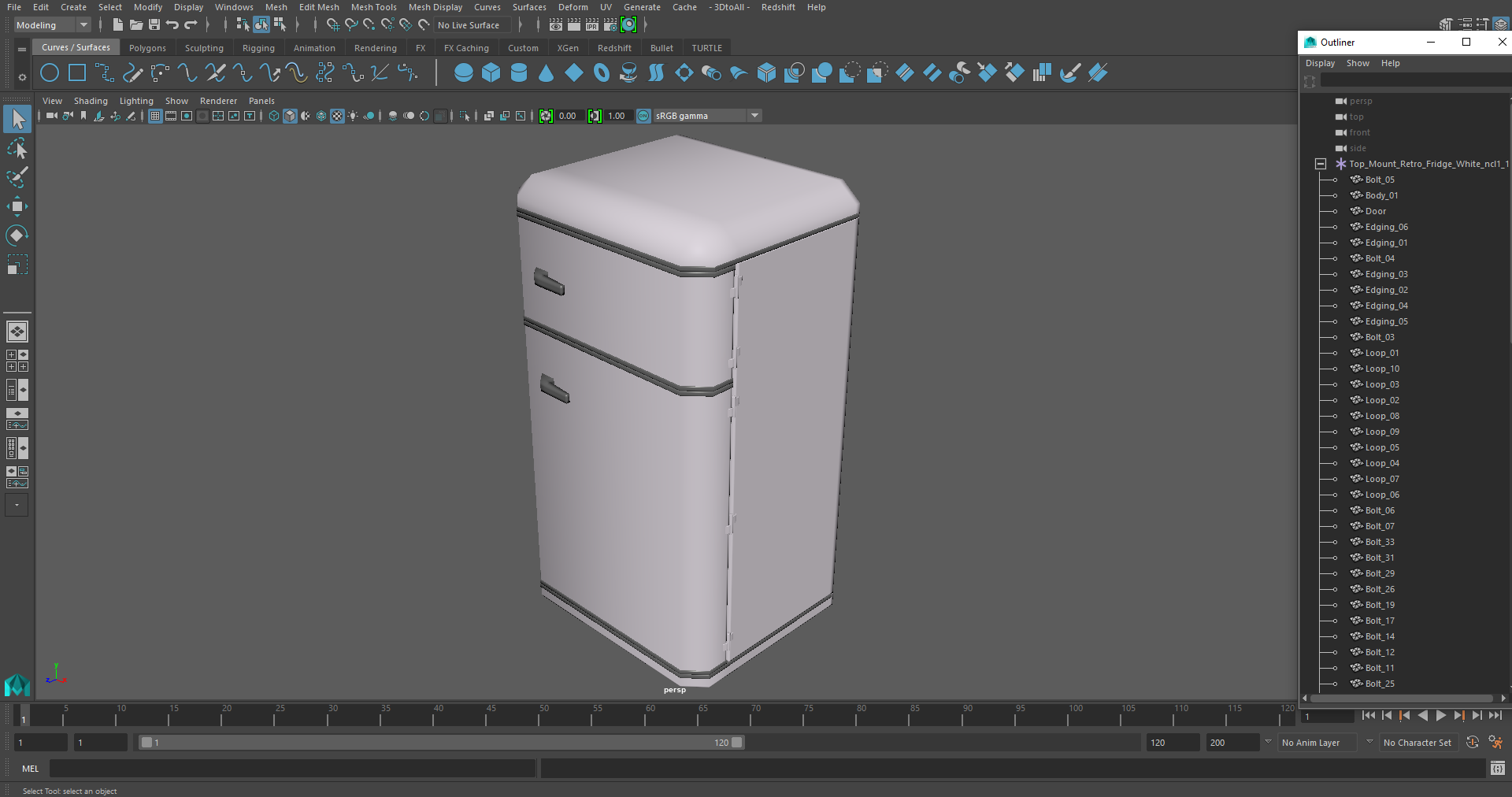The image size is (1512, 797).
Task: Select the Lasso tool in toolbox
Action: pos(17,149)
